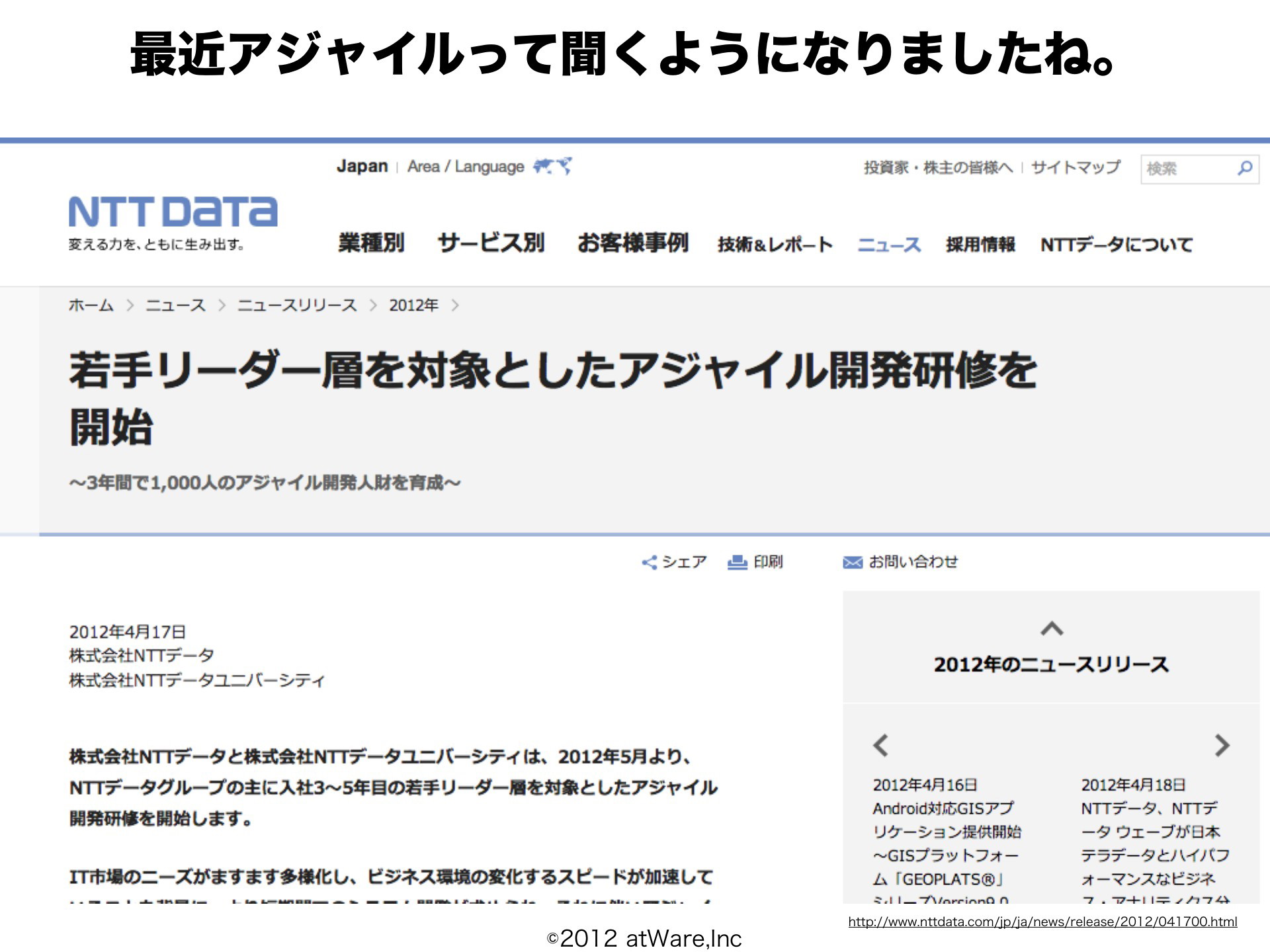Open the 採用情報 menu

coord(980,245)
